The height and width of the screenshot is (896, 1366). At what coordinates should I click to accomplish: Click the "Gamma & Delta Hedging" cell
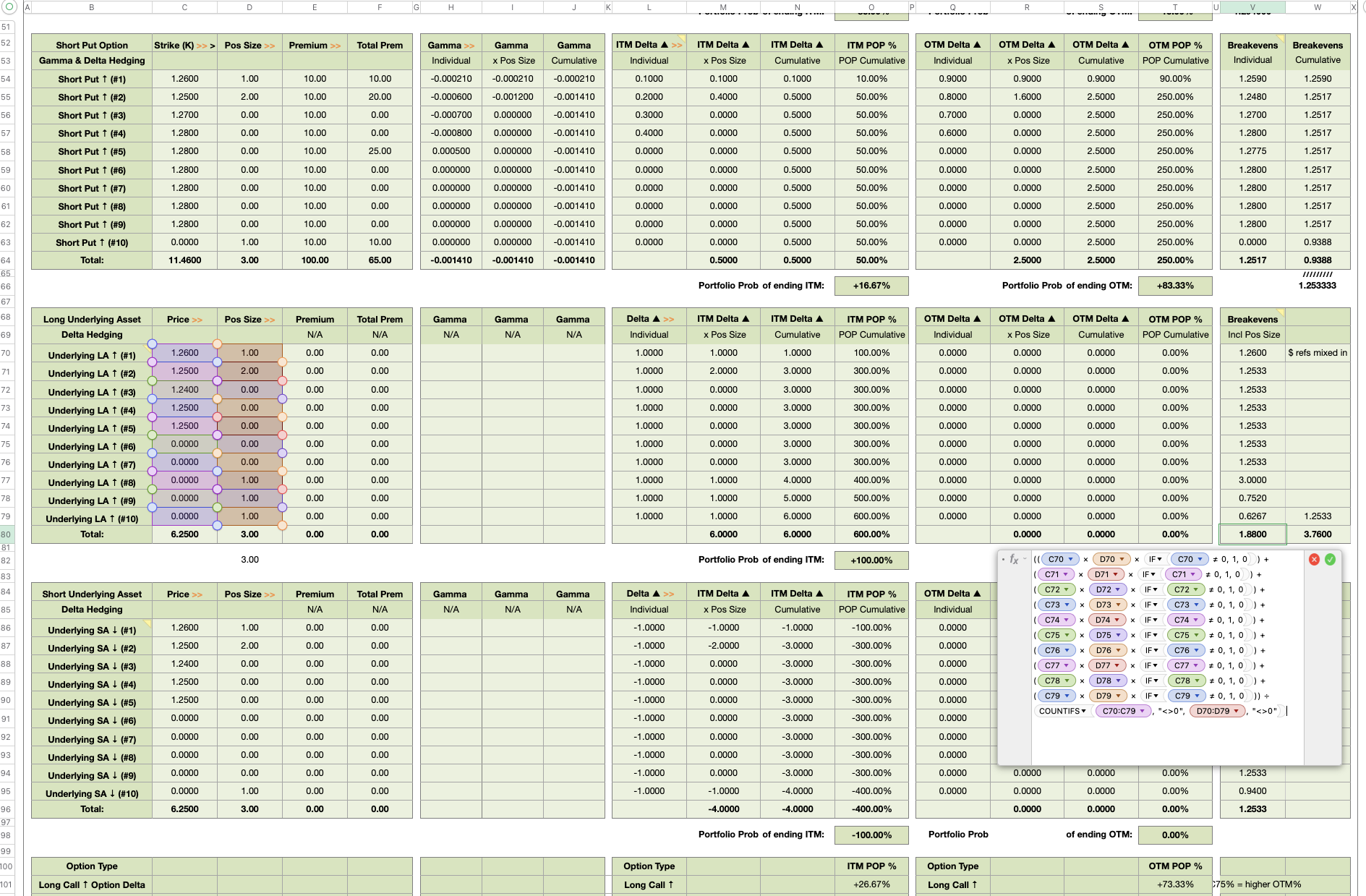point(92,61)
